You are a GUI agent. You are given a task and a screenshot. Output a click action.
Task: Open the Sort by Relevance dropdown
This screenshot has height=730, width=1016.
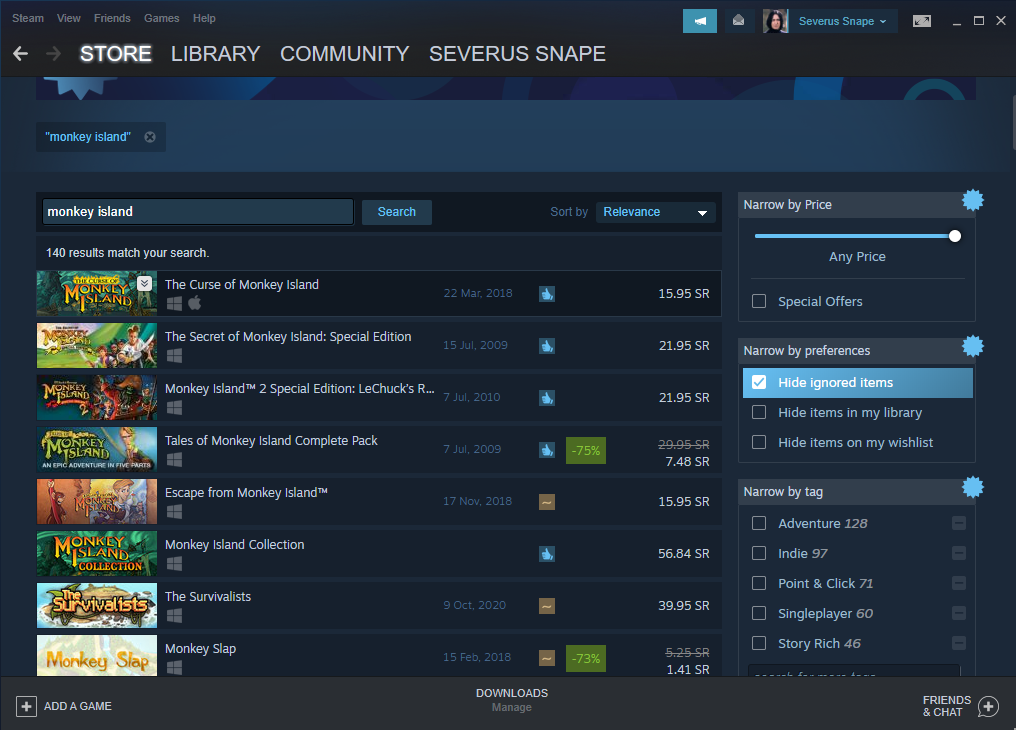tap(656, 212)
